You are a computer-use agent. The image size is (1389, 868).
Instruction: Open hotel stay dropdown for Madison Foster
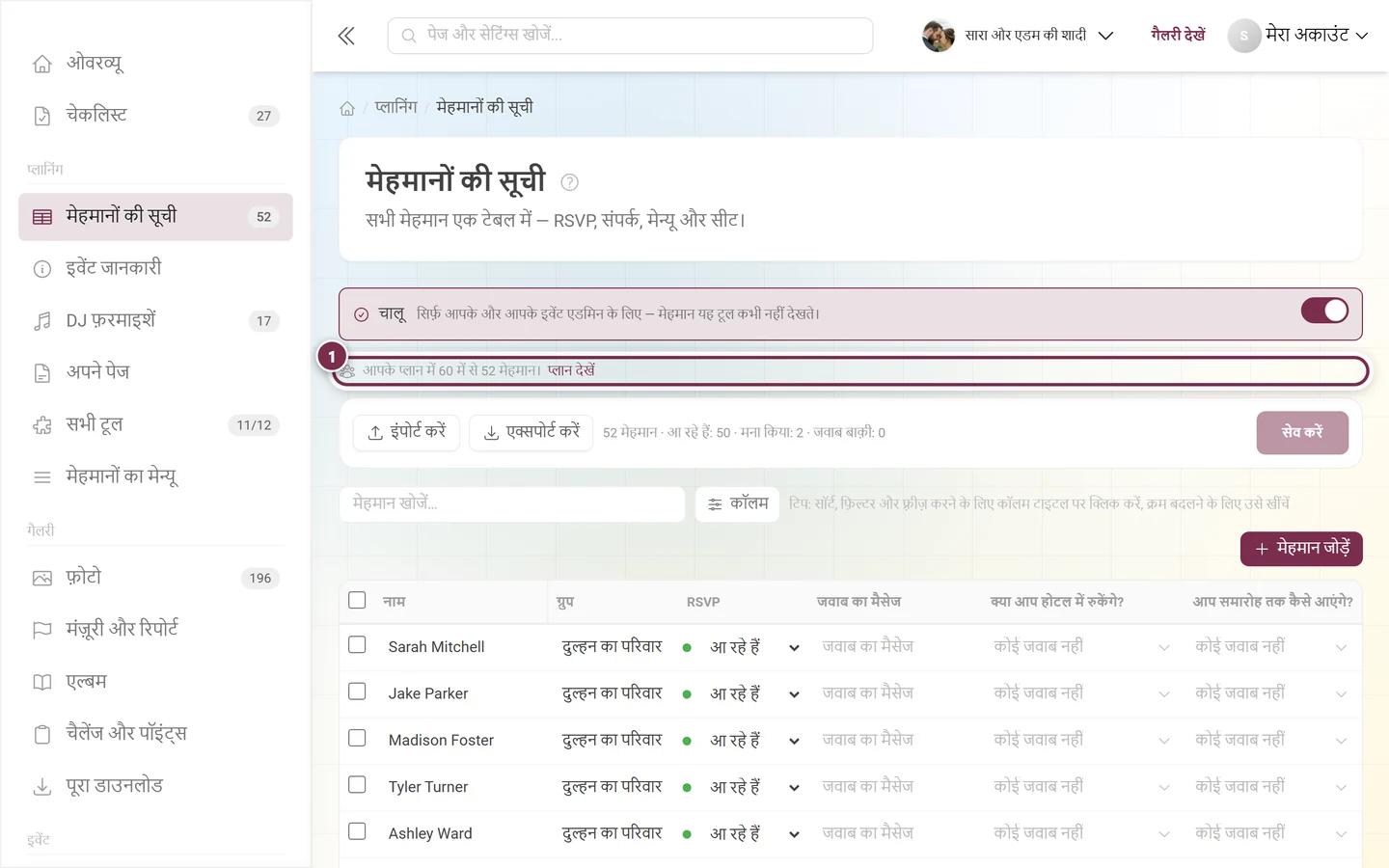(1081, 740)
